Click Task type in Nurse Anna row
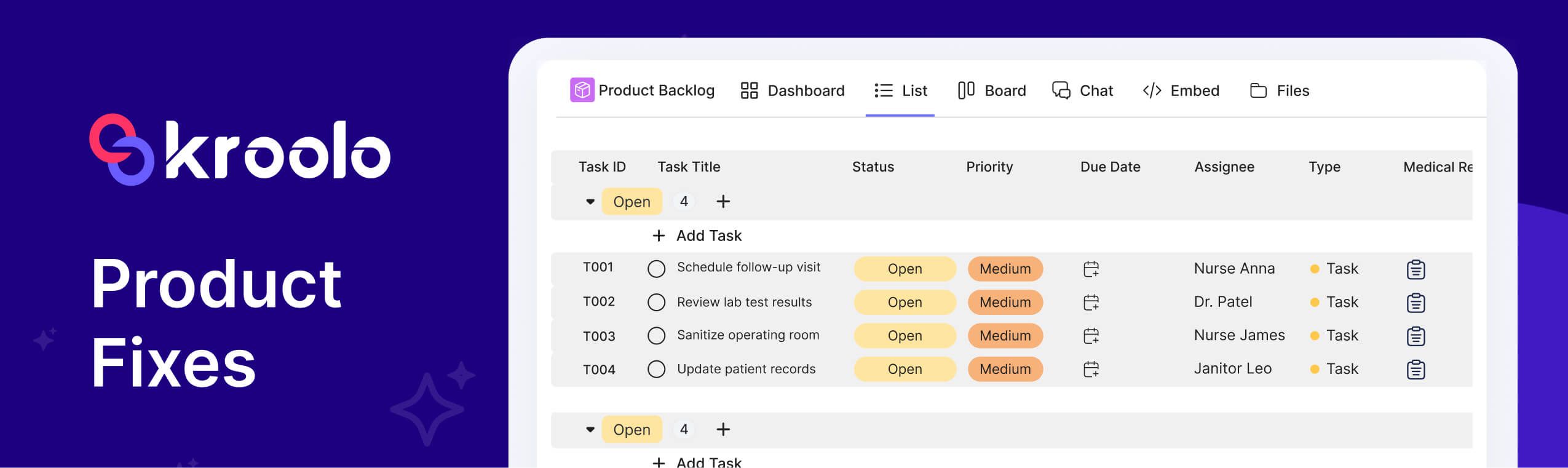Screen dimensions: 1568x468 [1334, 269]
